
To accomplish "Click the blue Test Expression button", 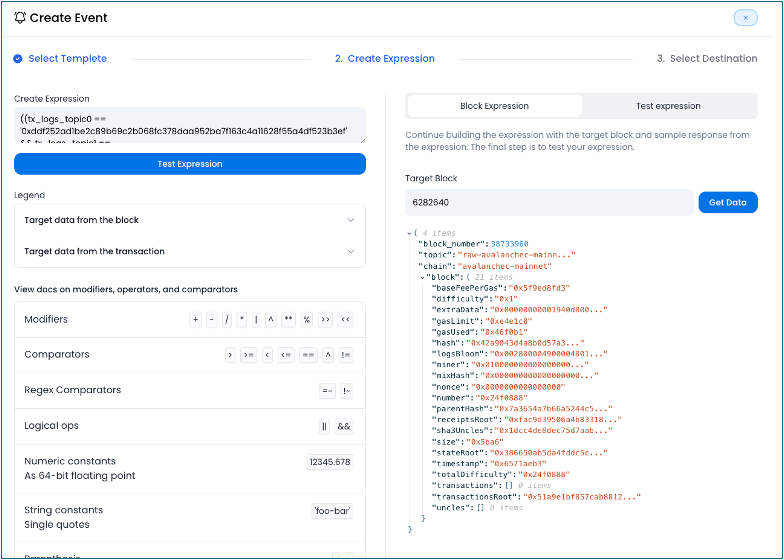I will 190,164.
